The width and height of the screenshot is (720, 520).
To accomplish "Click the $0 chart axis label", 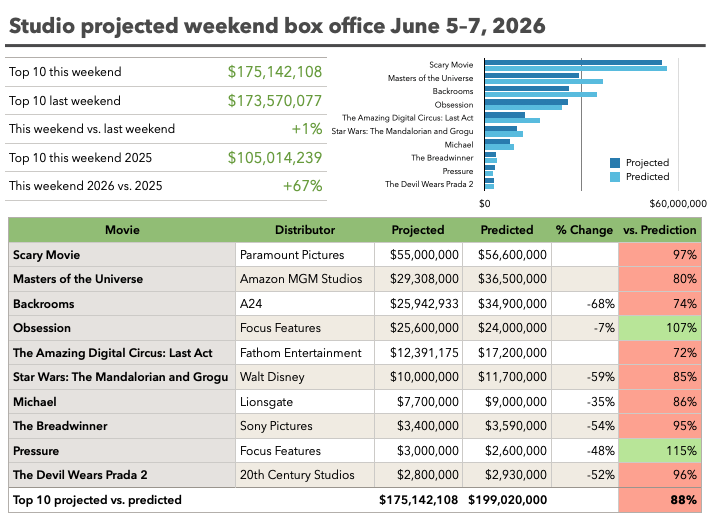I will tap(484, 203).
